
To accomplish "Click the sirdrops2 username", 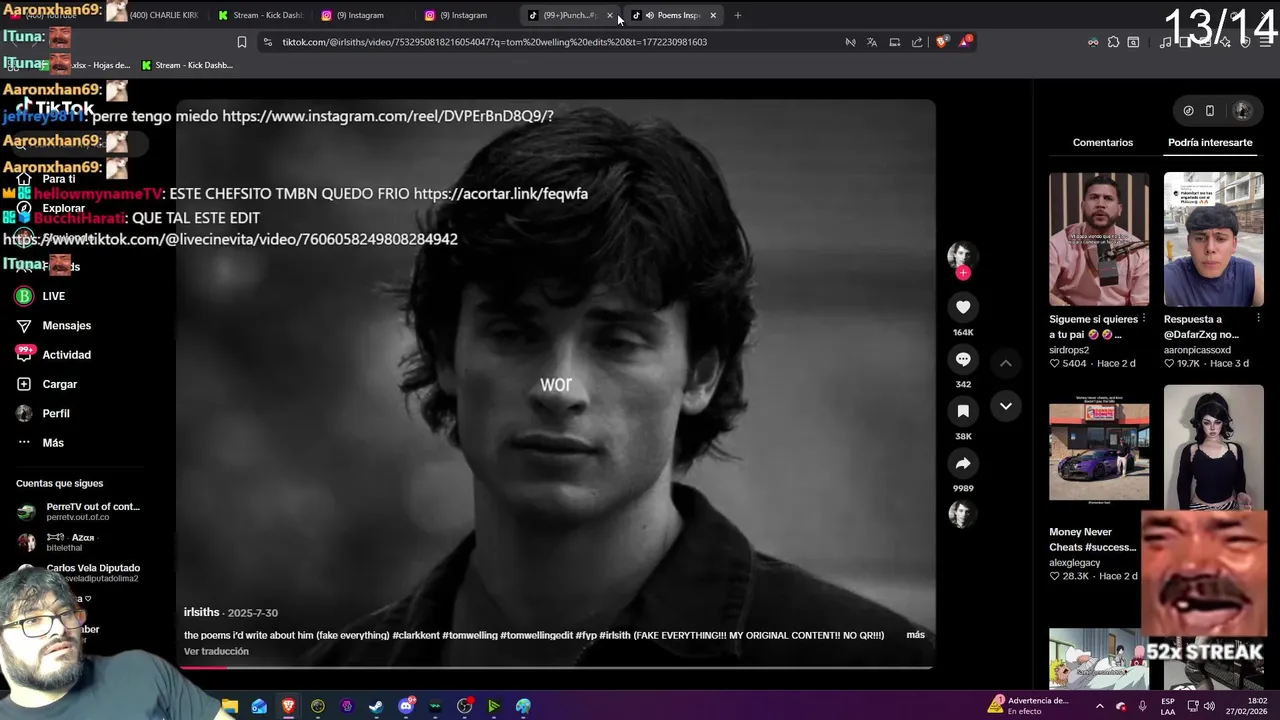I will click(1069, 350).
